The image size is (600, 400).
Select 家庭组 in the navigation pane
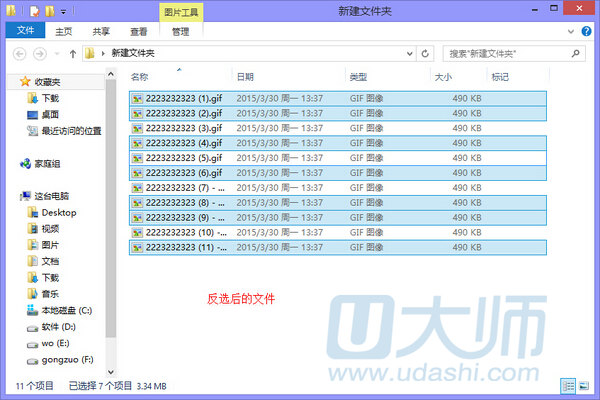[x=47, y=164]
